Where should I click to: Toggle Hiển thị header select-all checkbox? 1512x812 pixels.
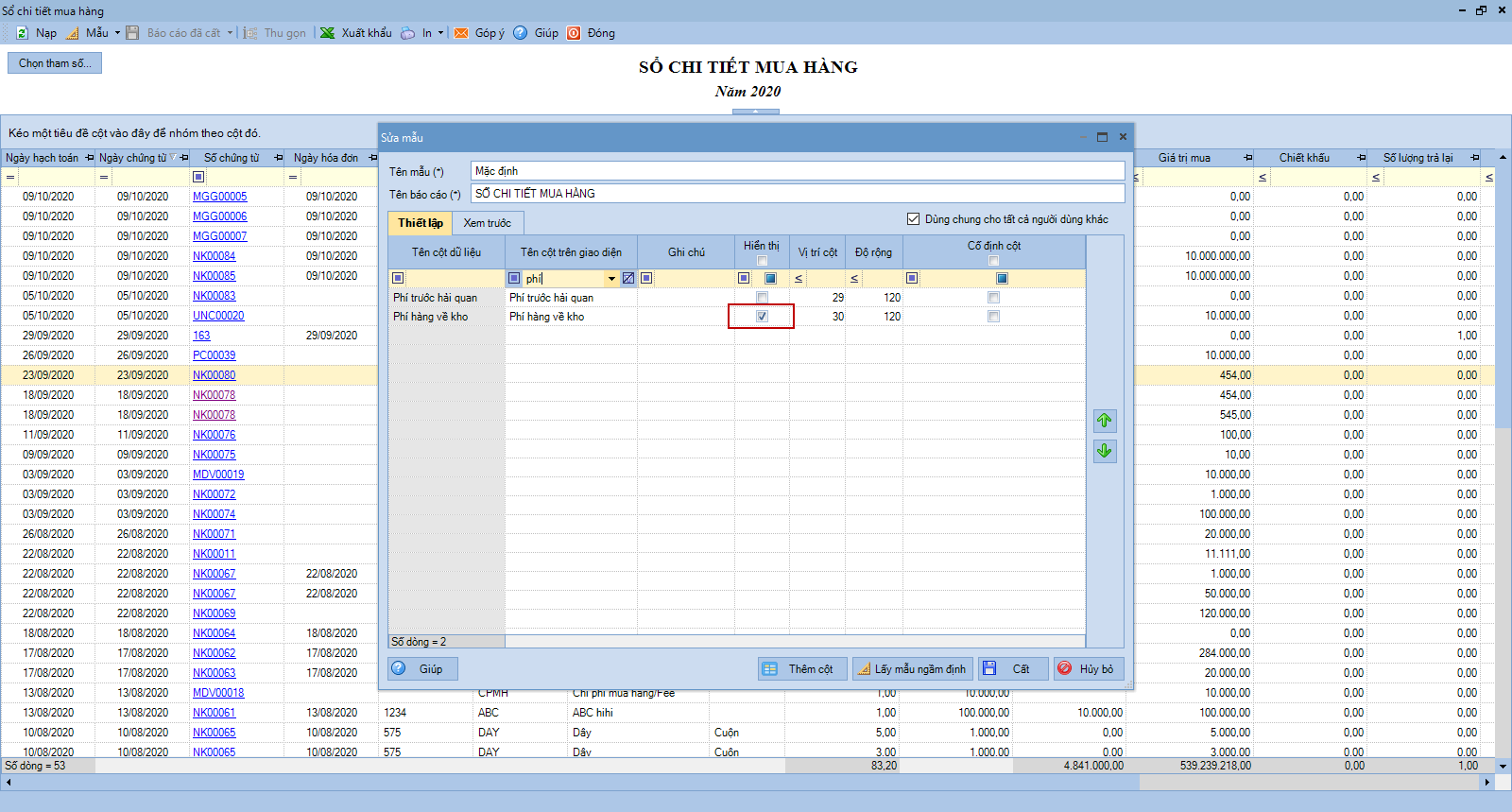[x=762, y=261]
